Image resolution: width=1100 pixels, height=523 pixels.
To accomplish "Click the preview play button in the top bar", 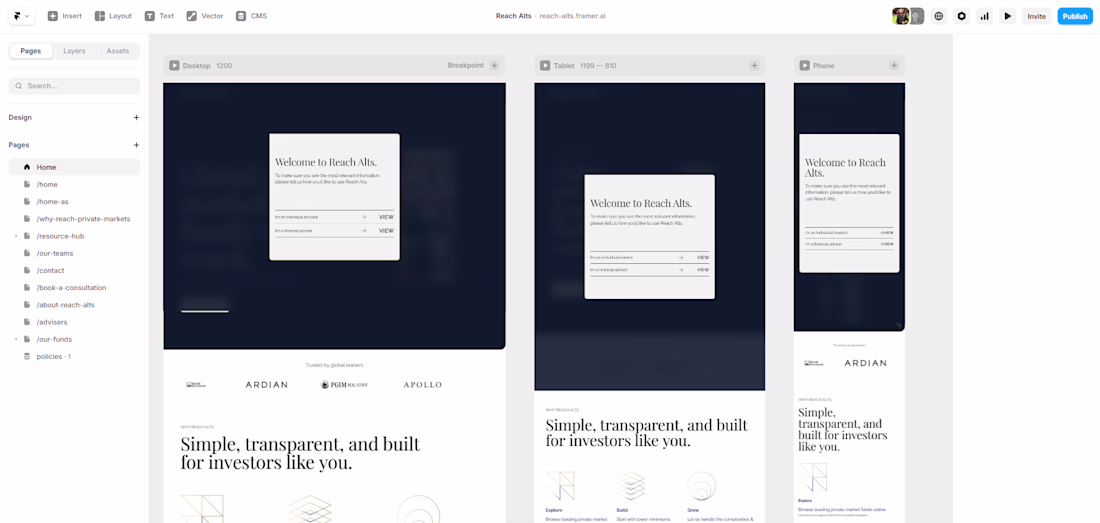I will tap(1007, 16).
